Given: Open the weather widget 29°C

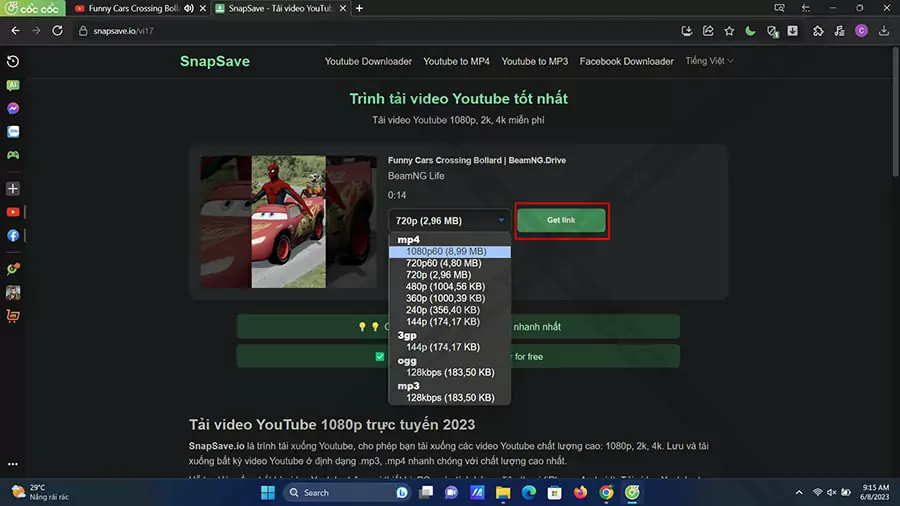Looking at the screenshot, I should coord(40,492).
